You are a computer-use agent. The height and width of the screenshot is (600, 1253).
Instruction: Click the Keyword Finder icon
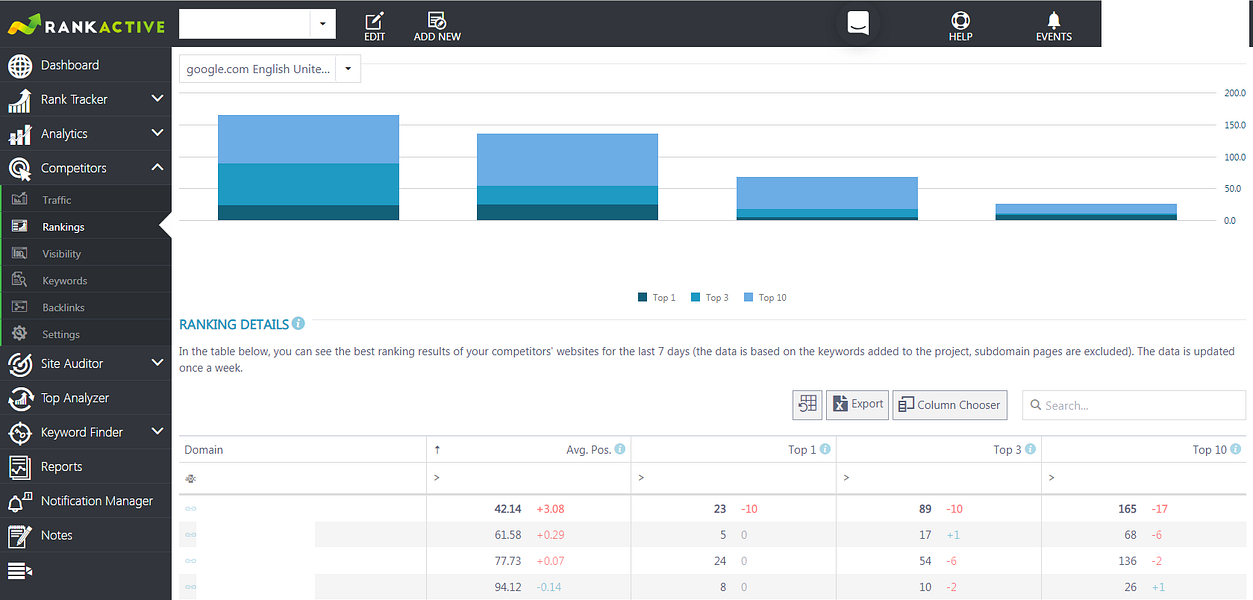coord(20,433)
